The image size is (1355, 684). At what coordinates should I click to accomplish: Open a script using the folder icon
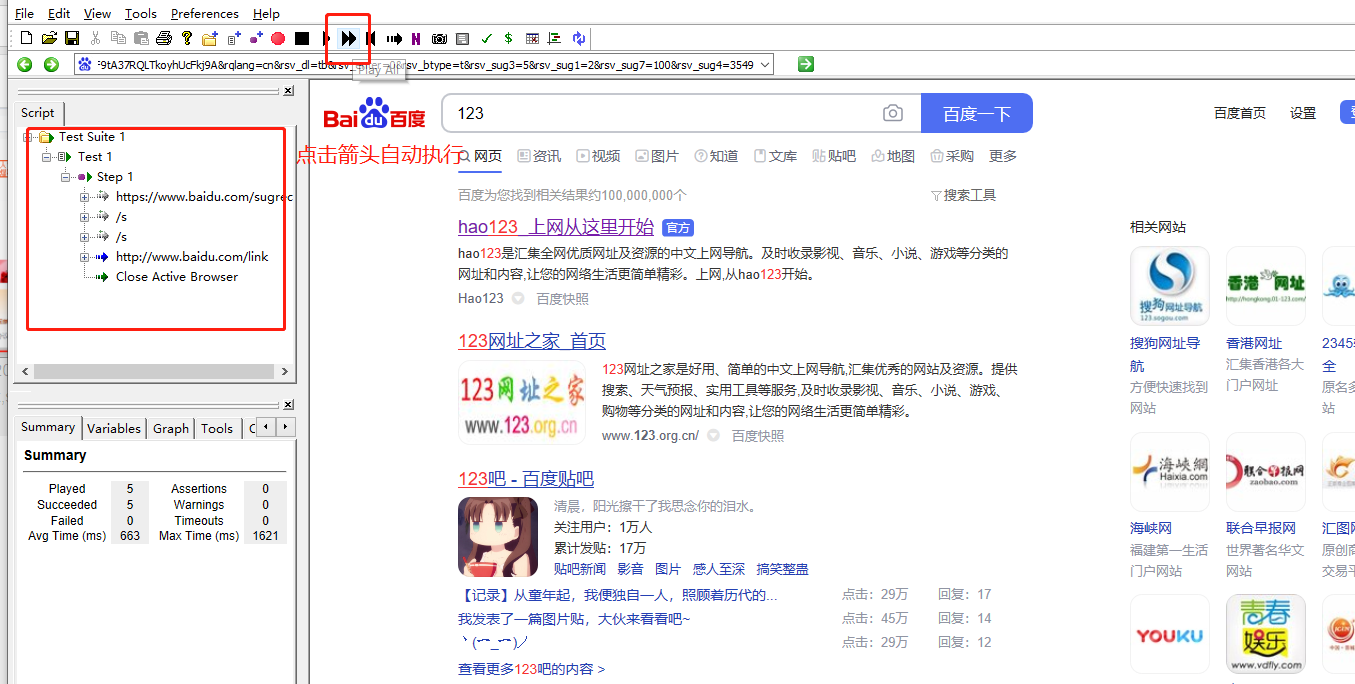point(50,37)
